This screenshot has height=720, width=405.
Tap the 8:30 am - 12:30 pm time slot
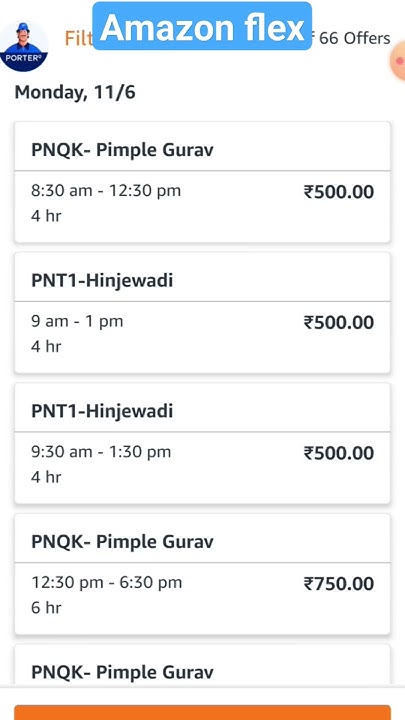pos(106,191)
